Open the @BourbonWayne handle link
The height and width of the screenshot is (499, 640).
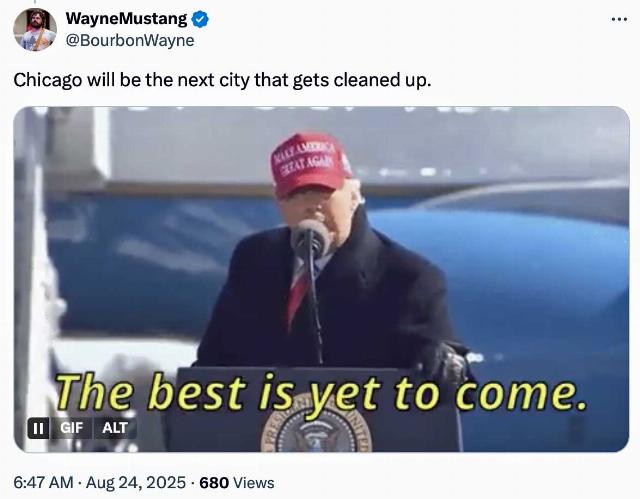(130, 41)
